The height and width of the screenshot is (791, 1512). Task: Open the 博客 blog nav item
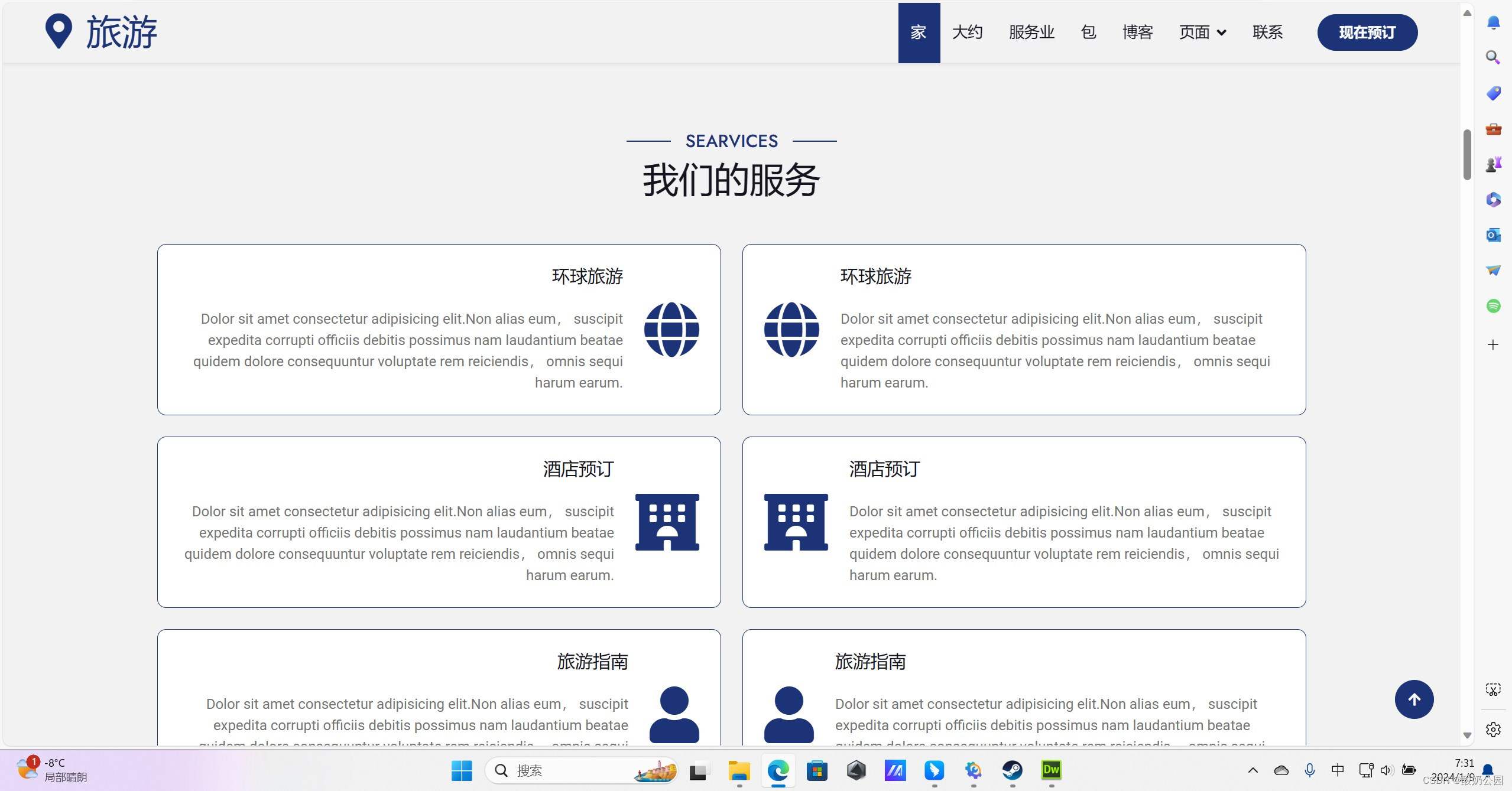click(1138, 32)
